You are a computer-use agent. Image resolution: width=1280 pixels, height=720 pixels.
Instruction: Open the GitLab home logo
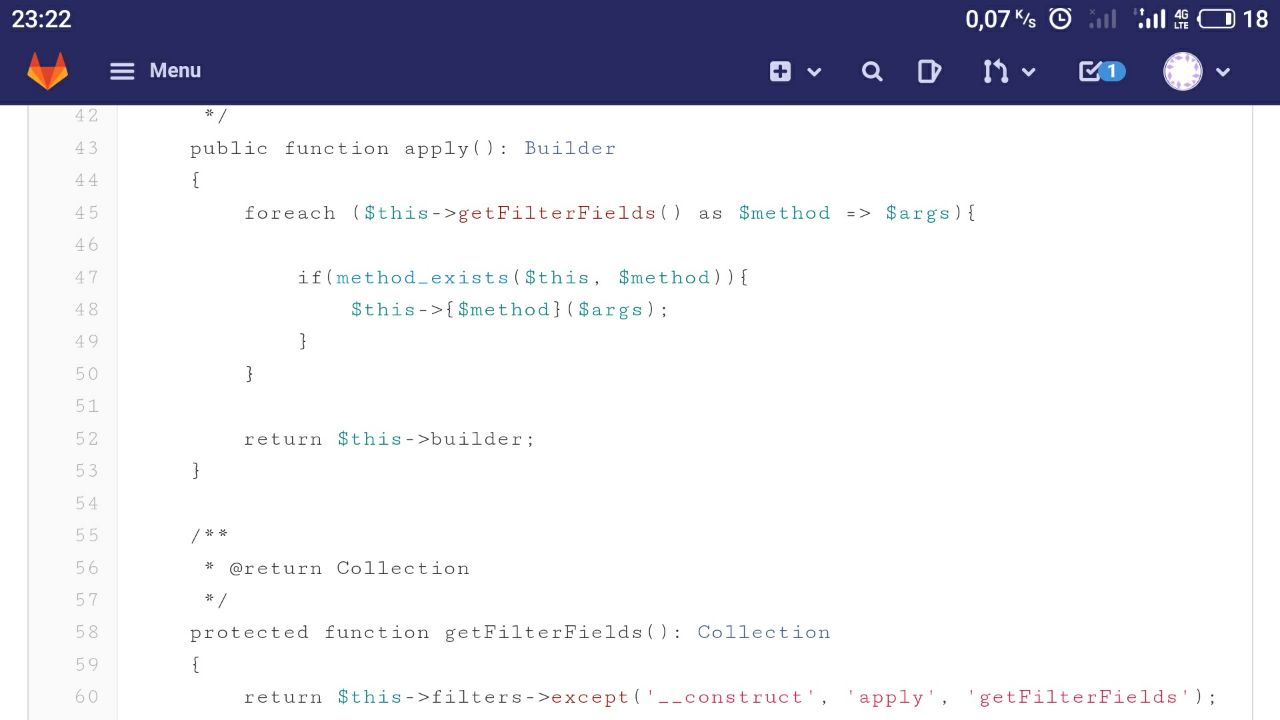(x=47, y=71)
